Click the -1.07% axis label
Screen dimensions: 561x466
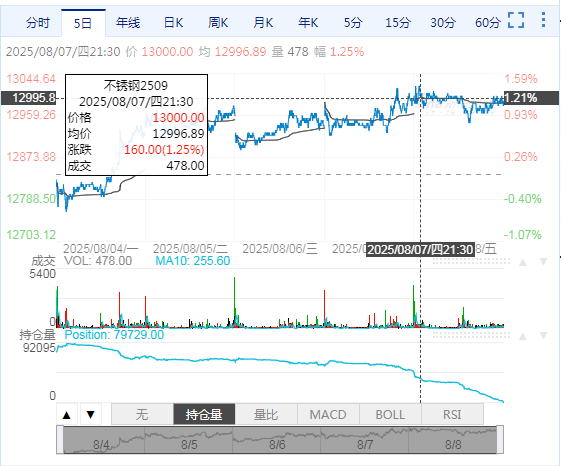coord(523,235)
